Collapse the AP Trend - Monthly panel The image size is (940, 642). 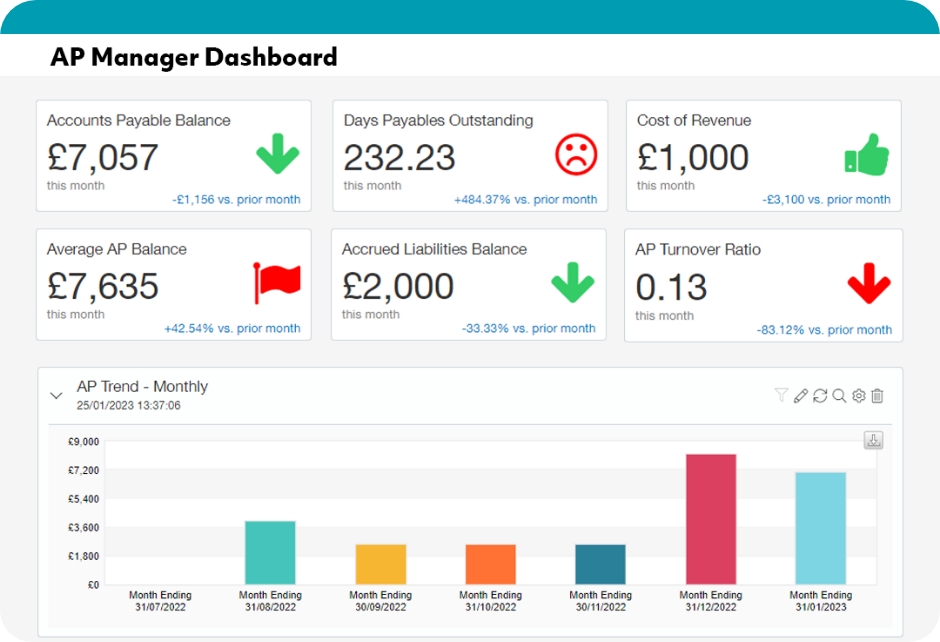[x=56, y=396]
